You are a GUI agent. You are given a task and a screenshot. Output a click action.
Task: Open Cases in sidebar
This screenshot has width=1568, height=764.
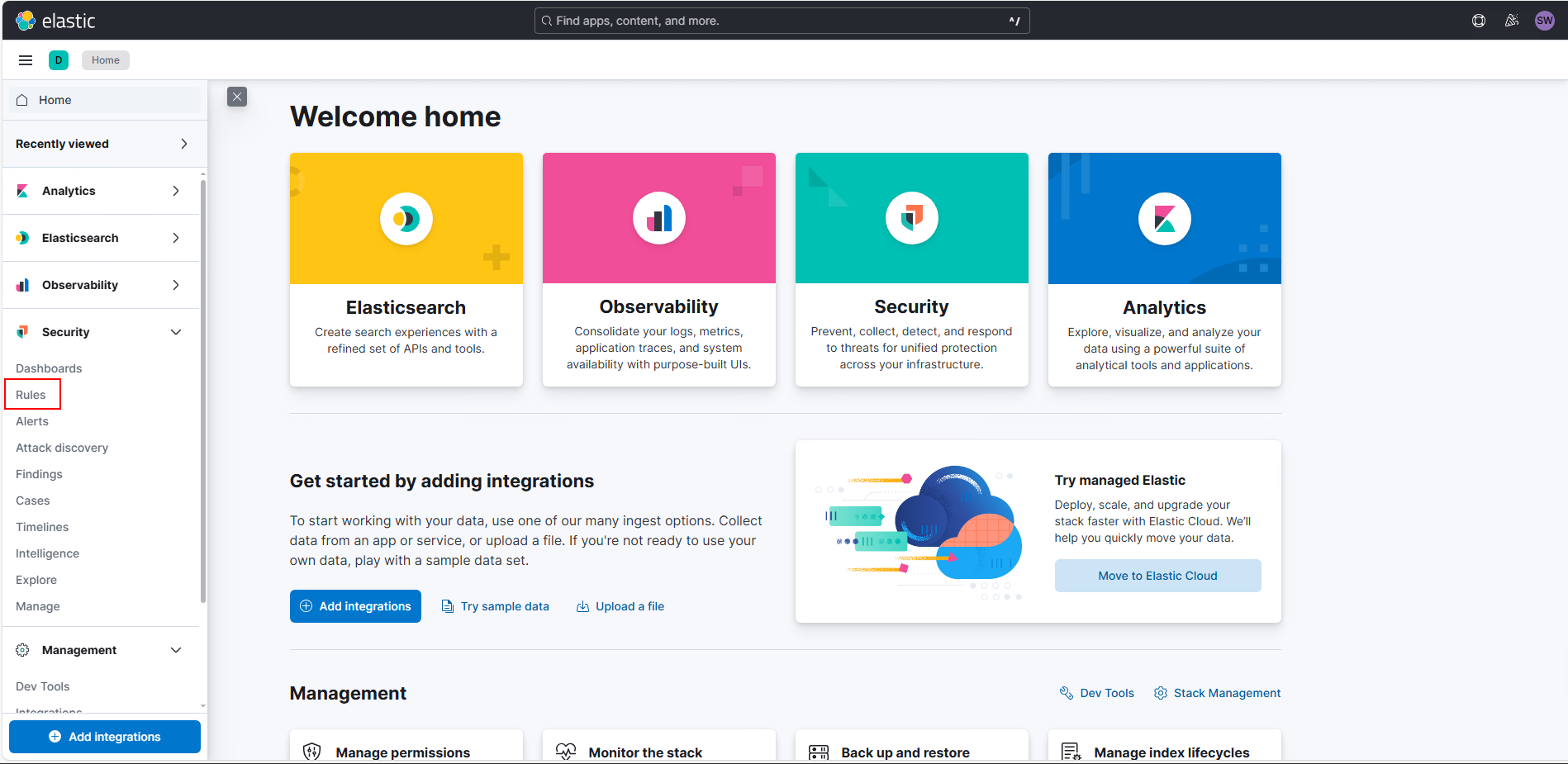point(33,501)
